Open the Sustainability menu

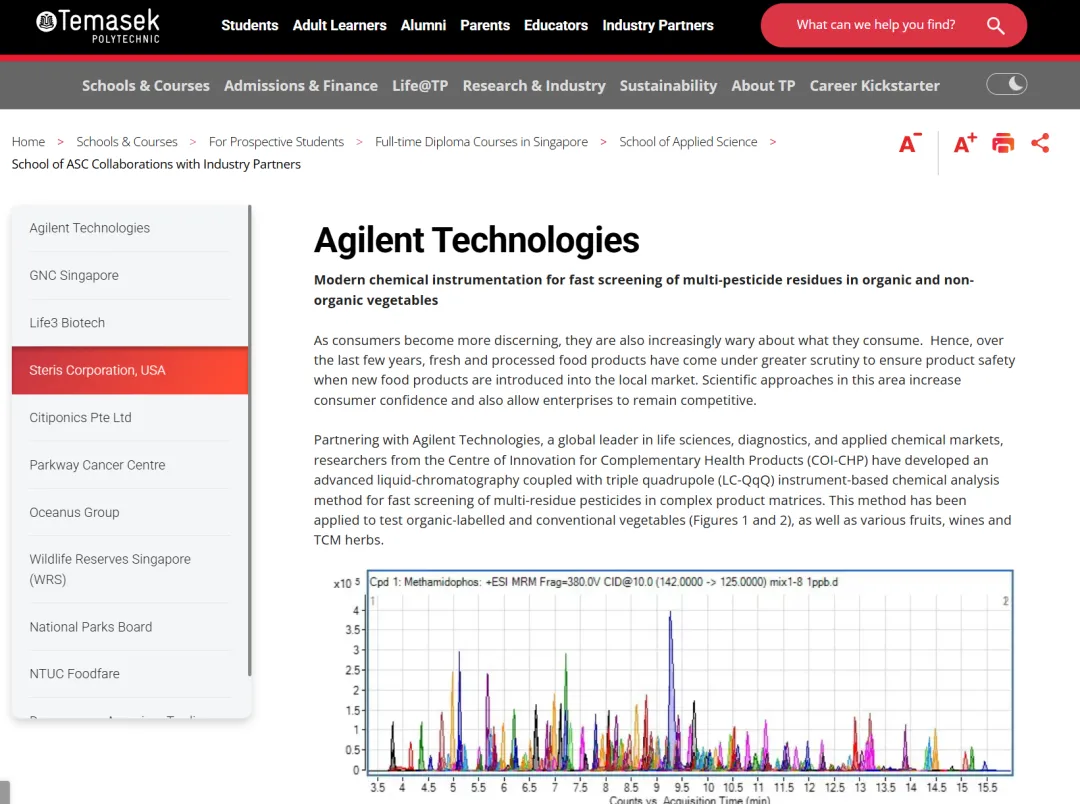pos(668,86)
